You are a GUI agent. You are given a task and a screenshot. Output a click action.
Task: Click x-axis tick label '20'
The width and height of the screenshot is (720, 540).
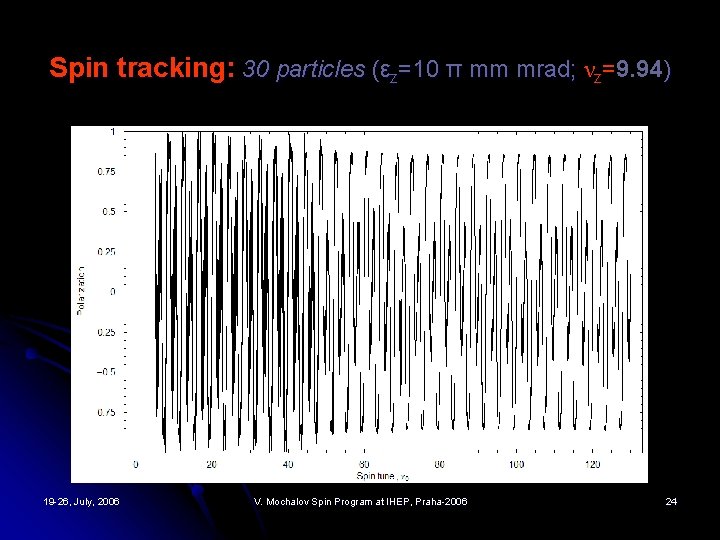[211, 464]
